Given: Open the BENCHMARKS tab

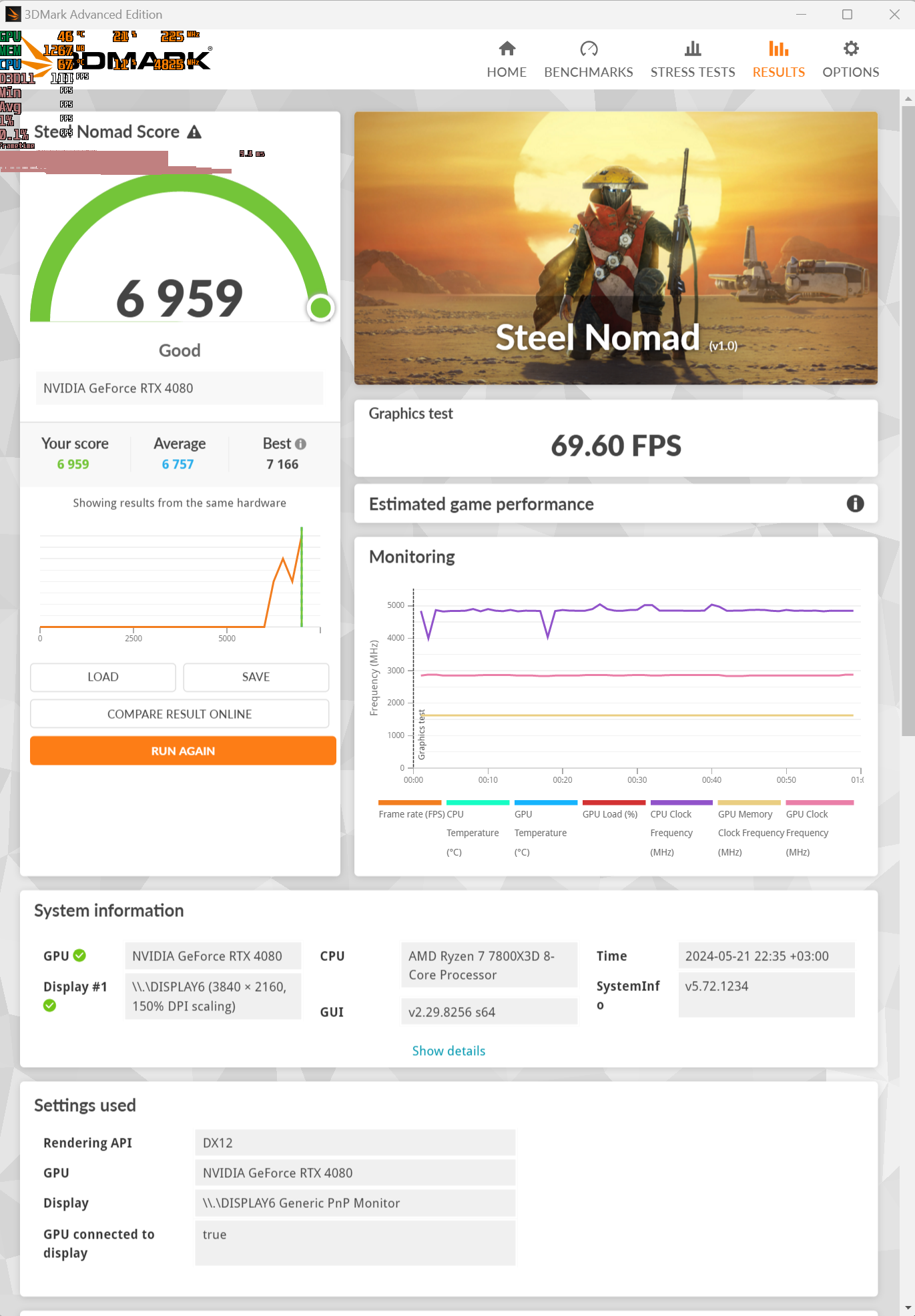Looking at the screenshot, I should (588, 60).
